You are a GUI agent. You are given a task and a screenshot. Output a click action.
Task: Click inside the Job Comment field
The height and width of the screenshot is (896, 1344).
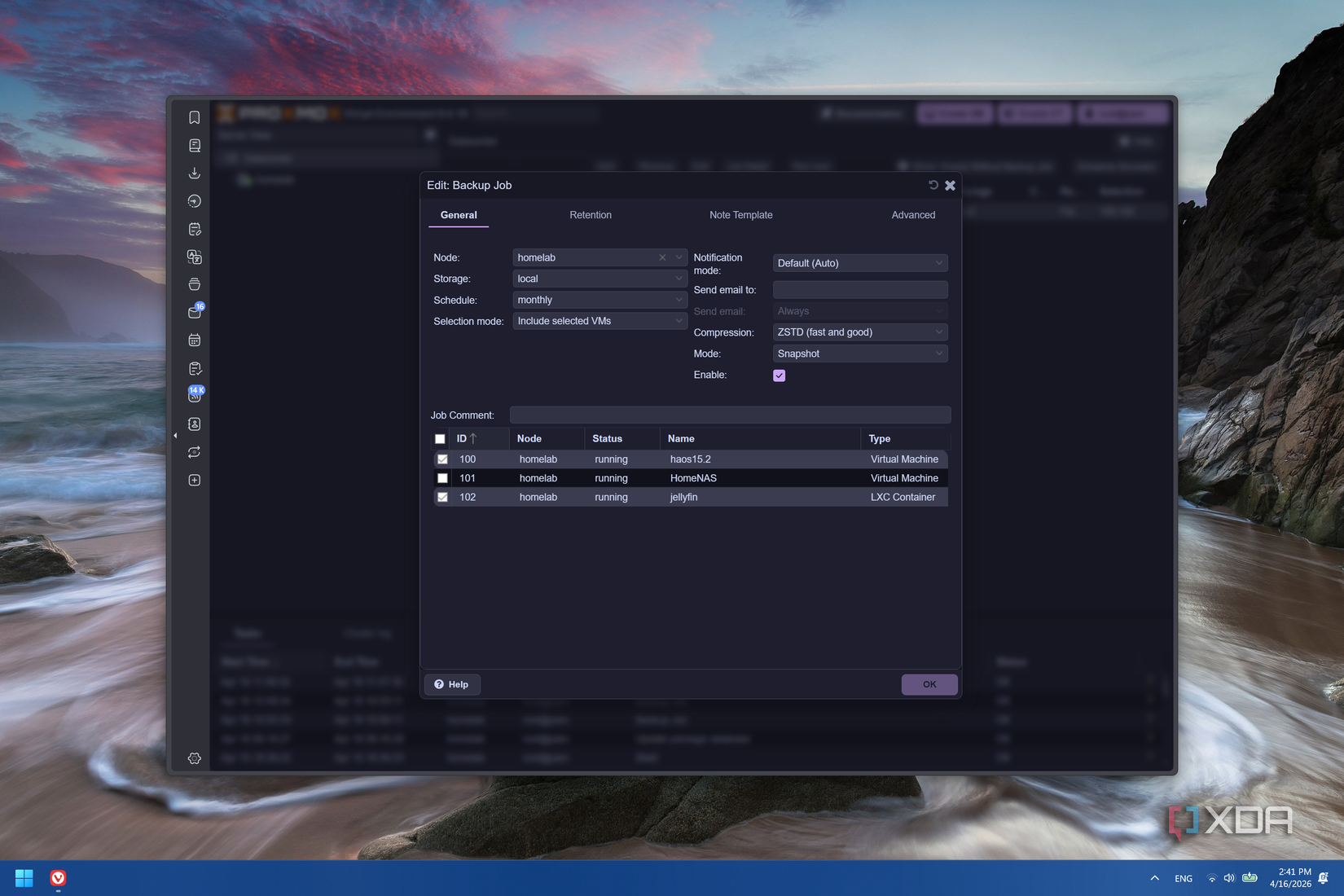729,415
